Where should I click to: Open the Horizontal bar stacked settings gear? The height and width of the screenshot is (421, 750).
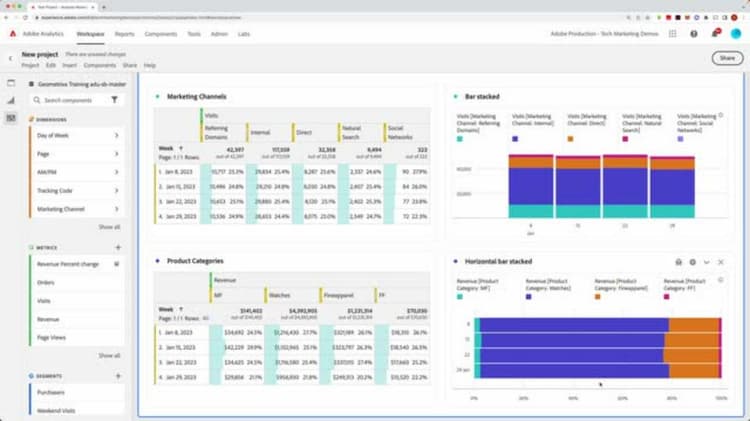tap(692, 262)
